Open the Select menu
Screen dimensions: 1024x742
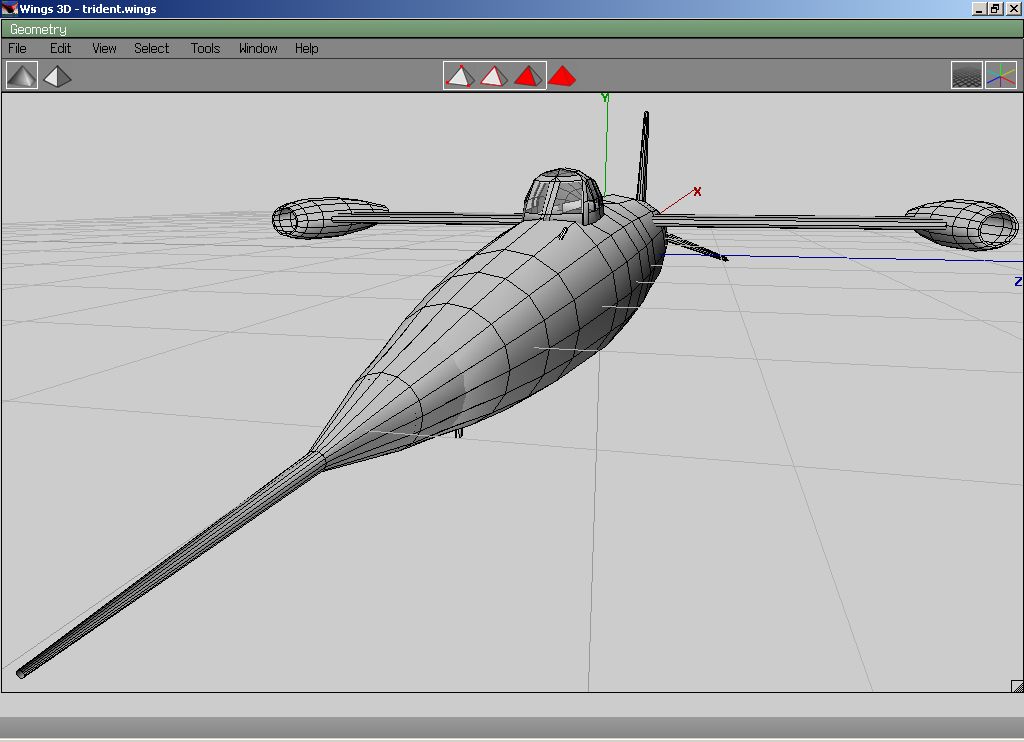(152, 48)
